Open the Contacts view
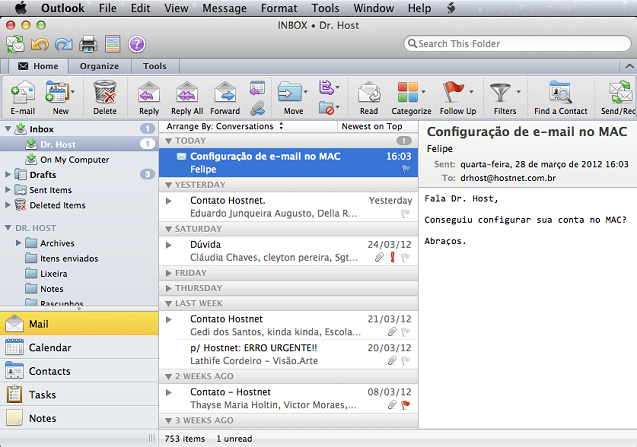637x447 pixels. tap(49, 371)
